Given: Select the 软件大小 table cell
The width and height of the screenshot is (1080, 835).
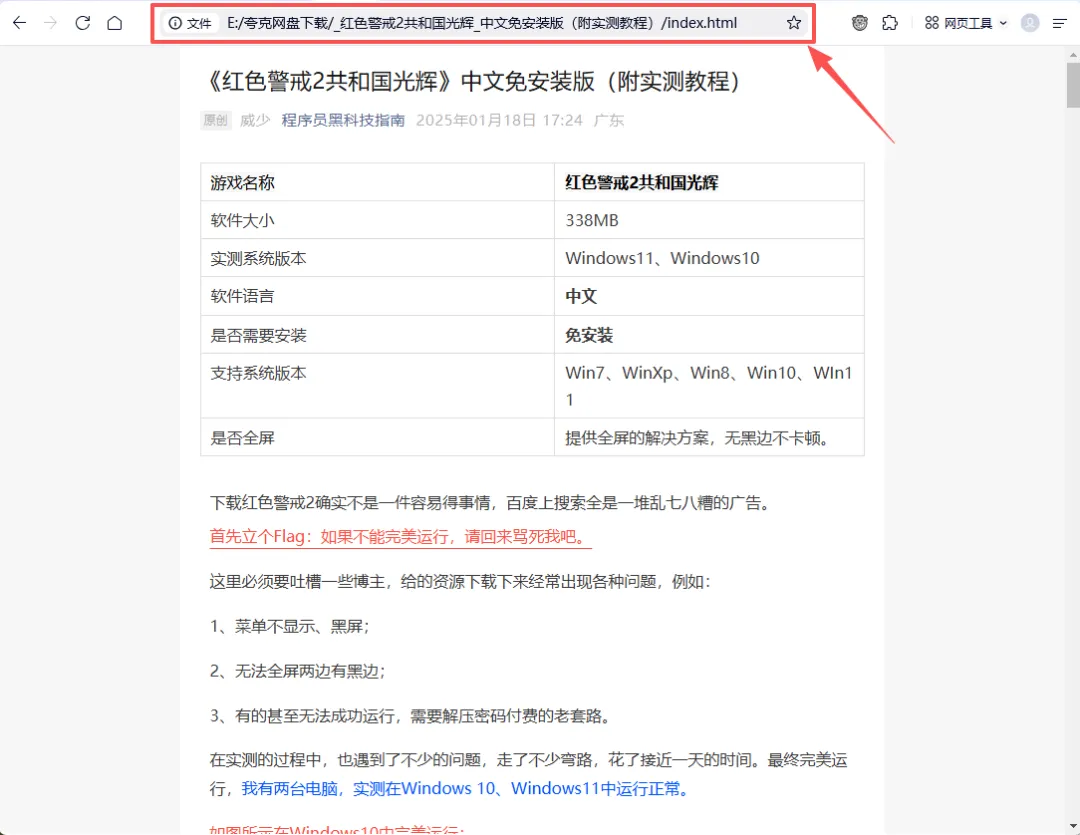Looking at the screenshot, I should pyautogui.click(x=377, y=220).
